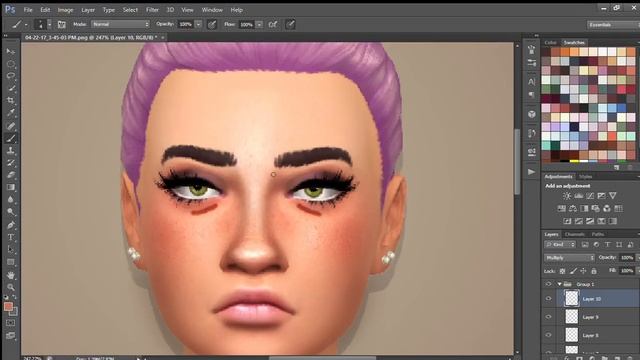This screenshot has height=360, width=640.
Task: Add a Brightness/Contrast adjustment
Action: pyautogui.click(x=567, y=196)
